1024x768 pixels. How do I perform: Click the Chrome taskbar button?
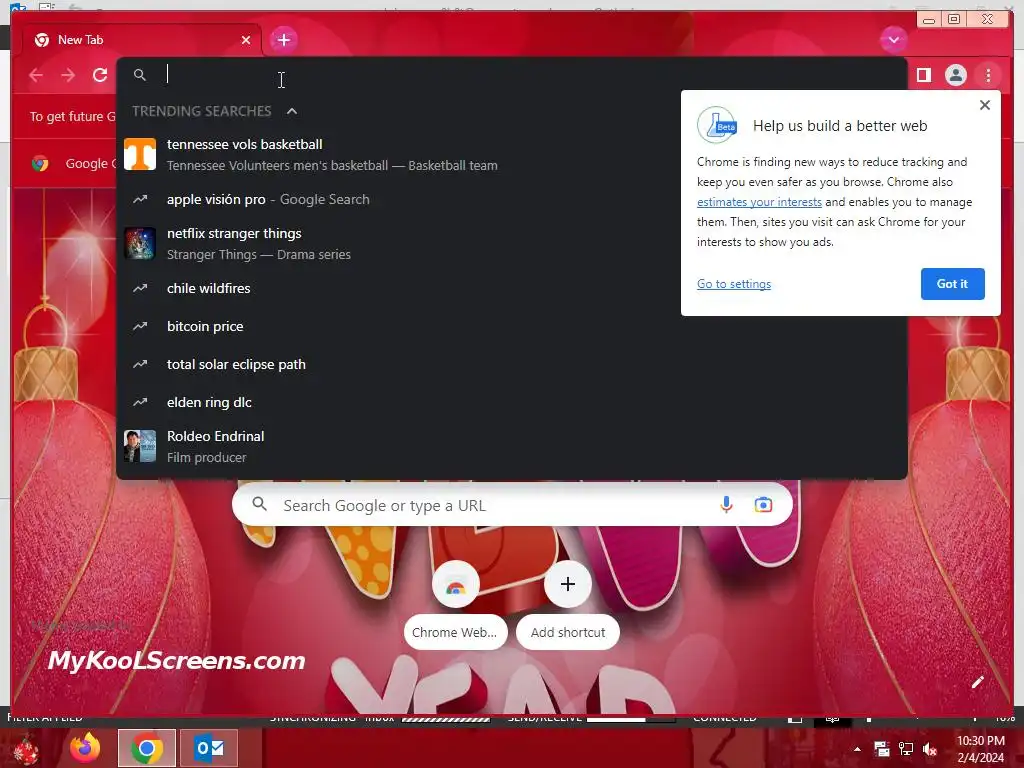147,748
